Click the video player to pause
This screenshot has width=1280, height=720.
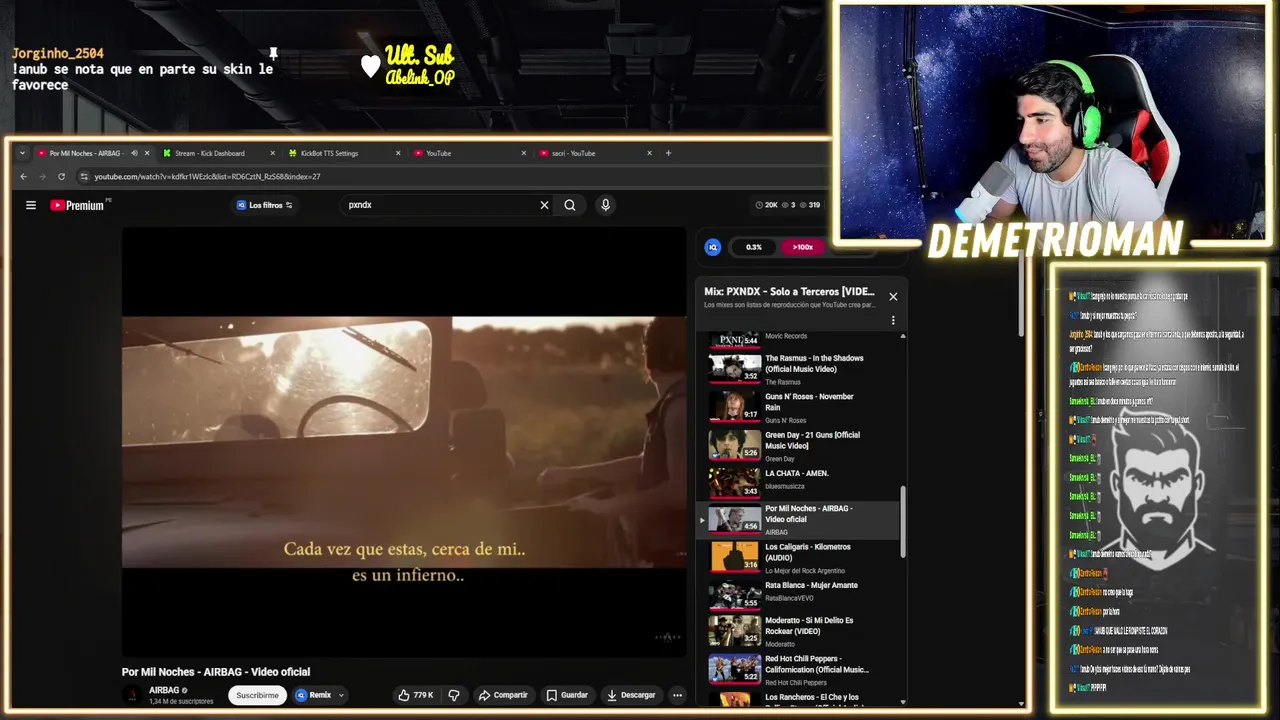pyautogui.click(x=404, y=442)
